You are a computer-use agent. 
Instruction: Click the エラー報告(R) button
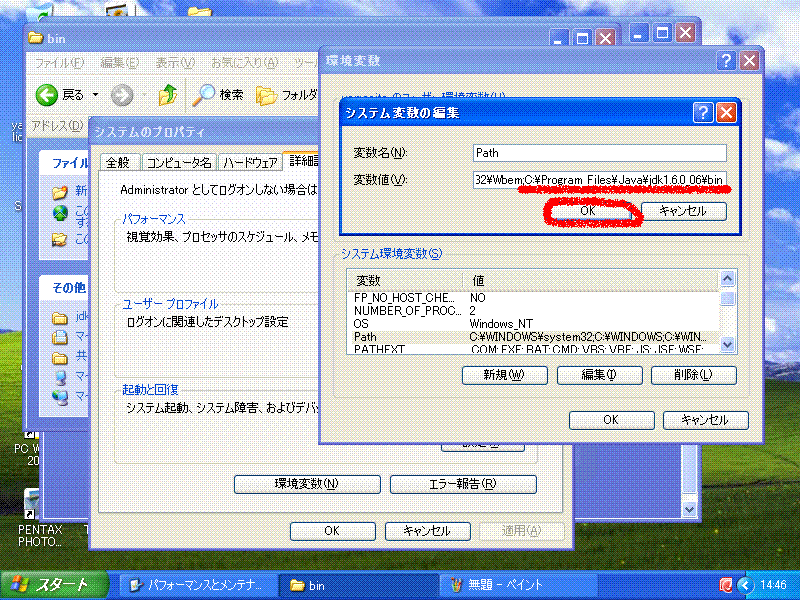click(463, 484)
